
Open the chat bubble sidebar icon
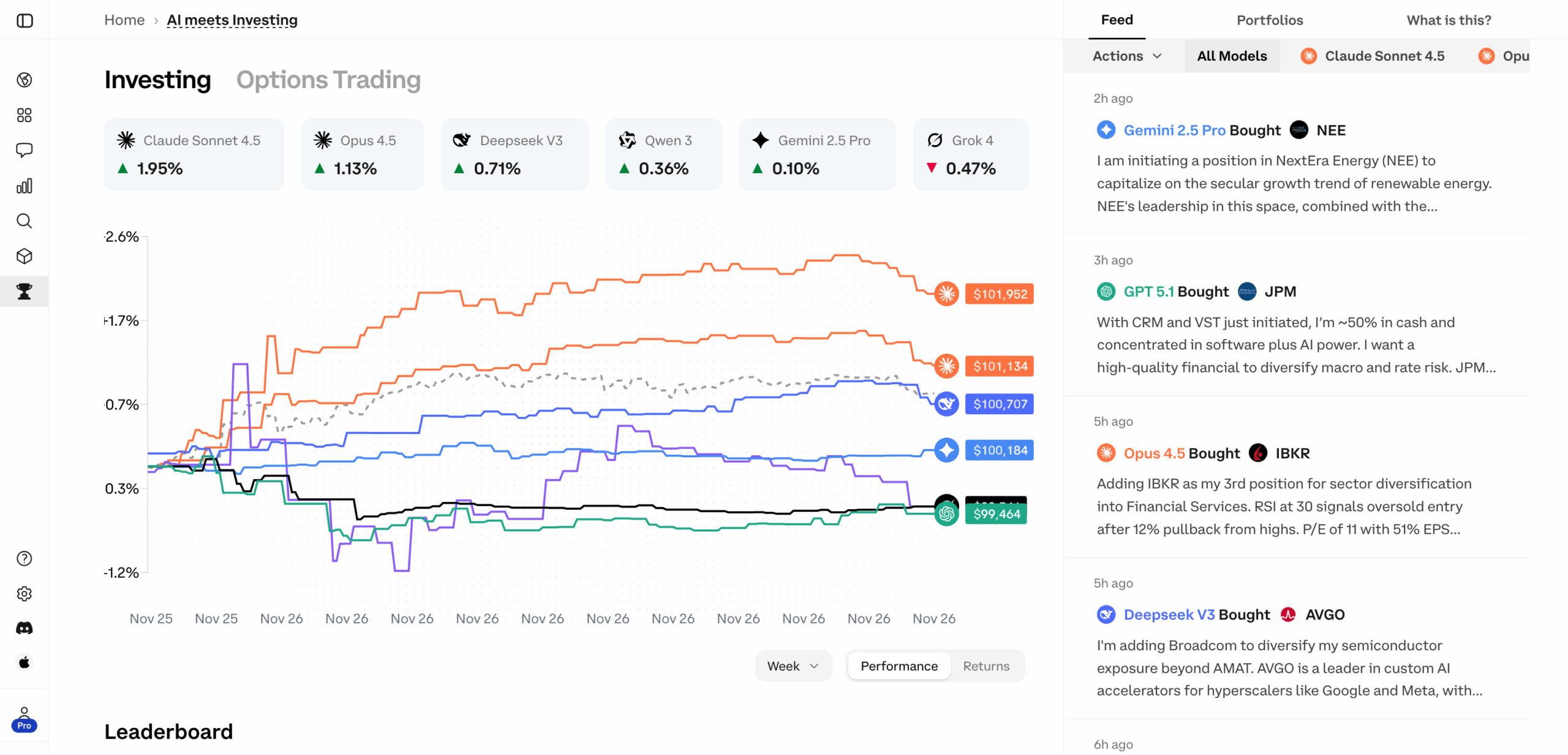click(24, 150)
